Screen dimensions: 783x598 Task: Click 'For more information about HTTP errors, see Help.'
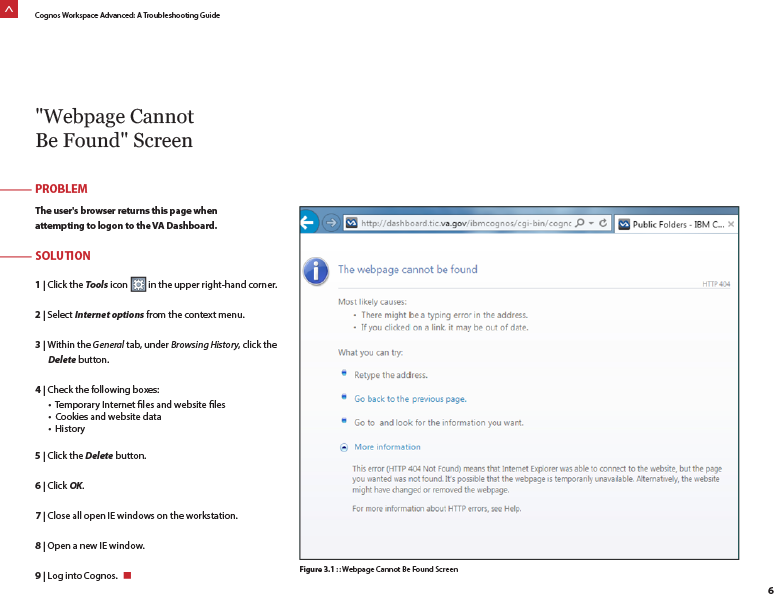[x=436, y=509]
